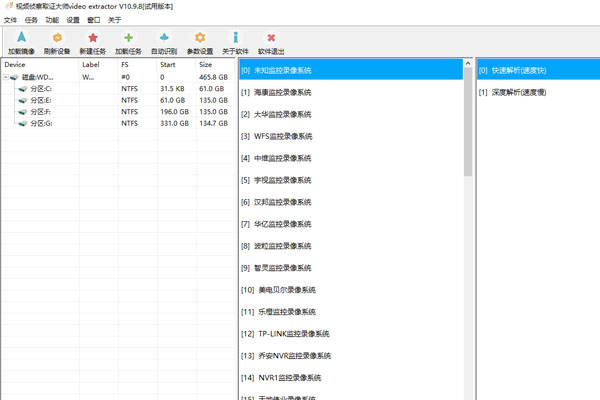This screenshot has height=400, width=600.
Task: Select [0] 未知监控录像系统 in the list
Action: 351,70
